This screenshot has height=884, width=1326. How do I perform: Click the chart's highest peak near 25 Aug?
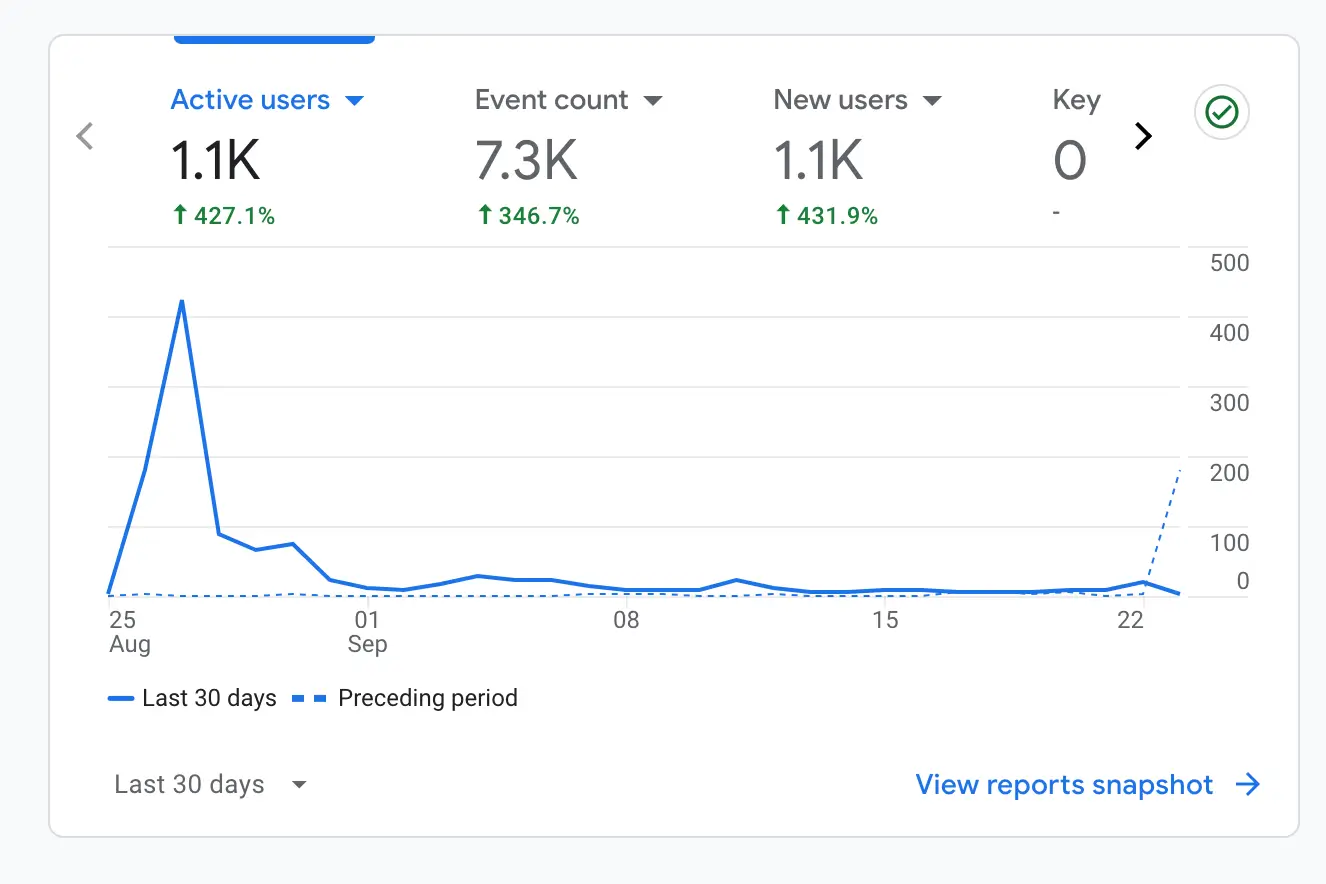coord(181,301)
